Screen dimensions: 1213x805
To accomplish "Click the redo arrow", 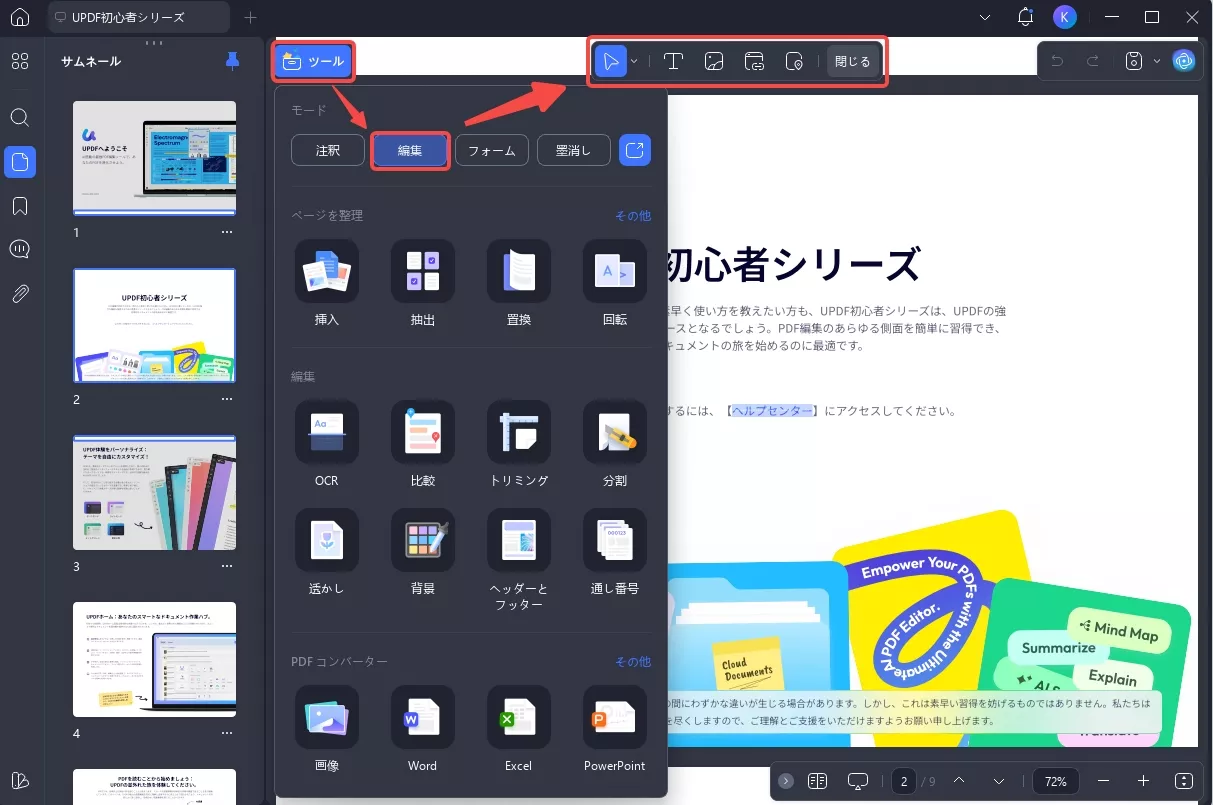I will pos(1093,61).
